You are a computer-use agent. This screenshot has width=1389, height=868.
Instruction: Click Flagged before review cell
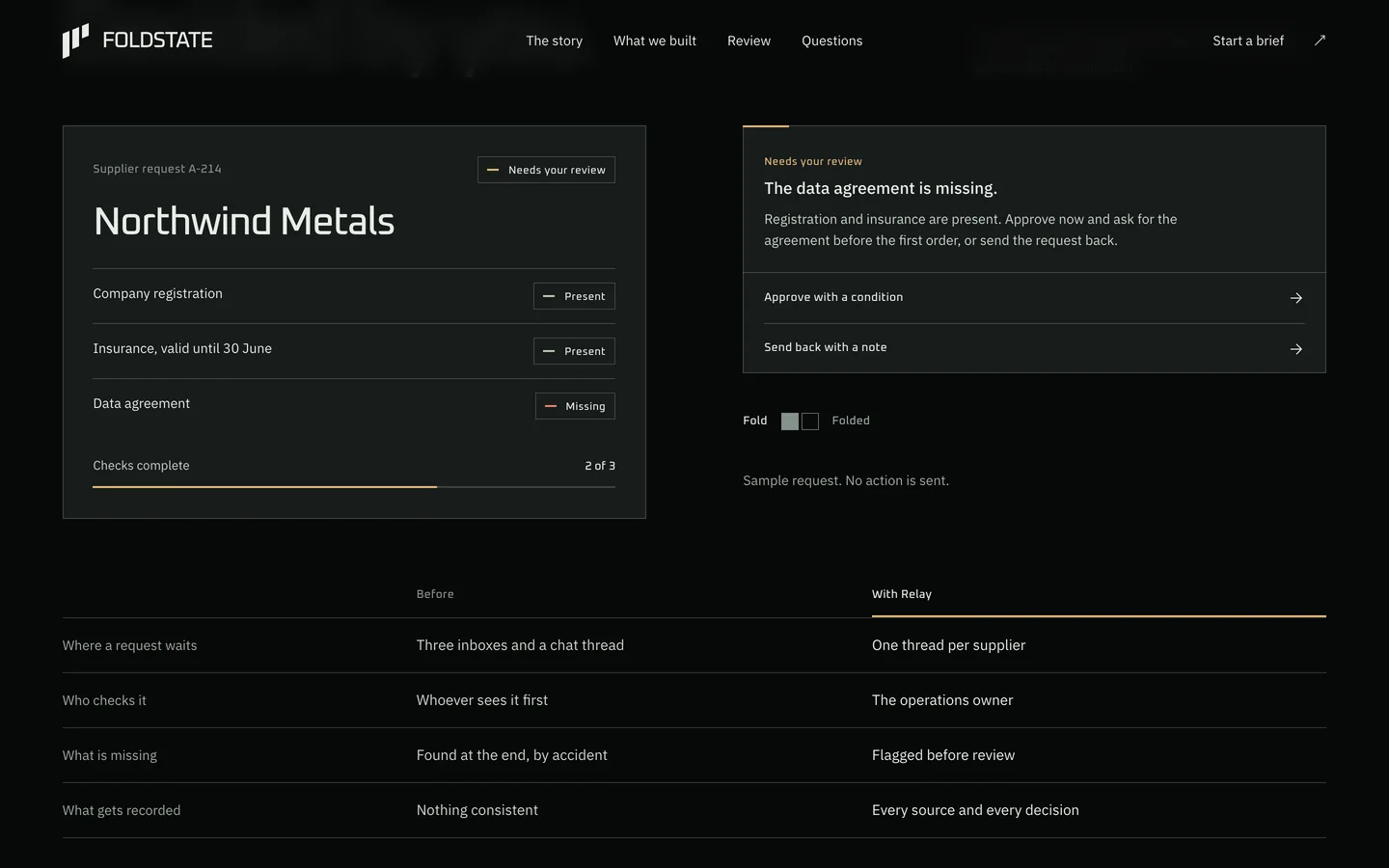(943, 755)
